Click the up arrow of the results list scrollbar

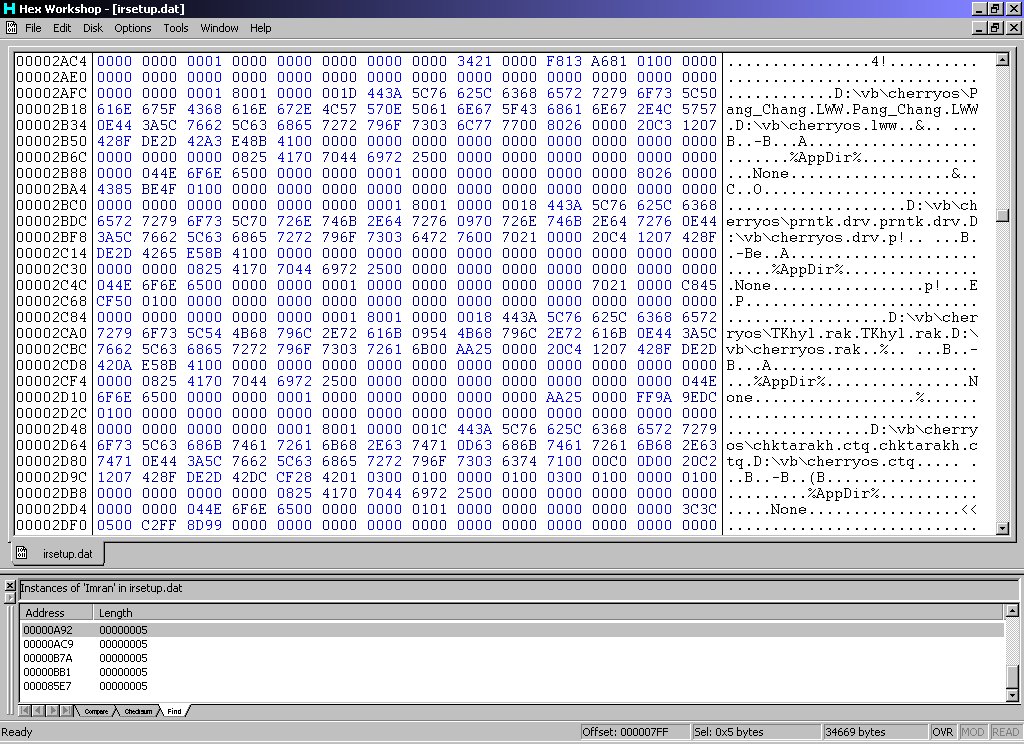1012,611
